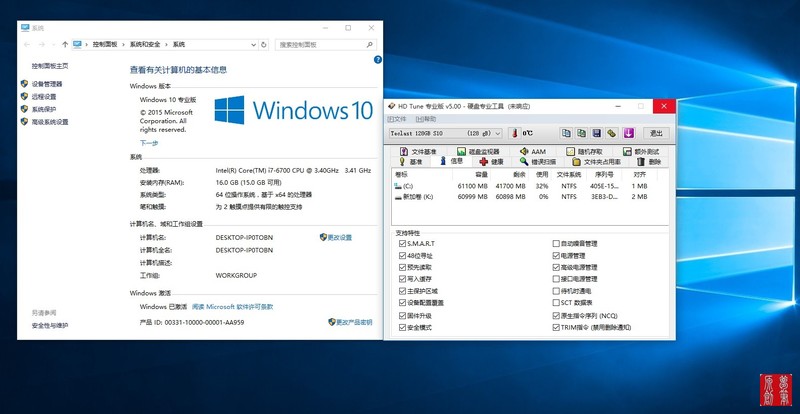Go back using the System window back arrow

coord(27,45)
